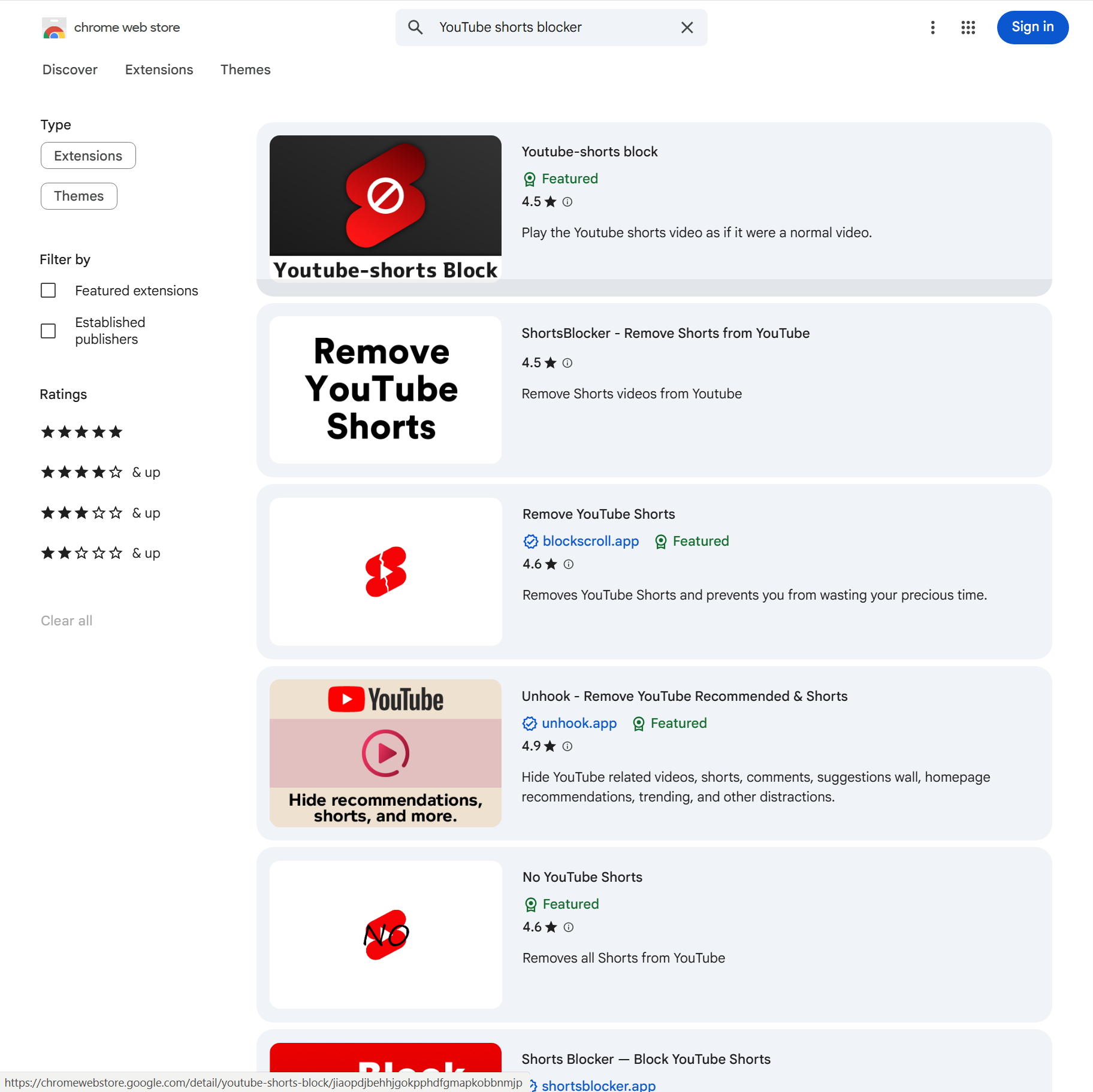Viewport: 1093px width, 1092px height.
Task: Click the 4.9 star rating on Unhook
Action: coord(539,746)
